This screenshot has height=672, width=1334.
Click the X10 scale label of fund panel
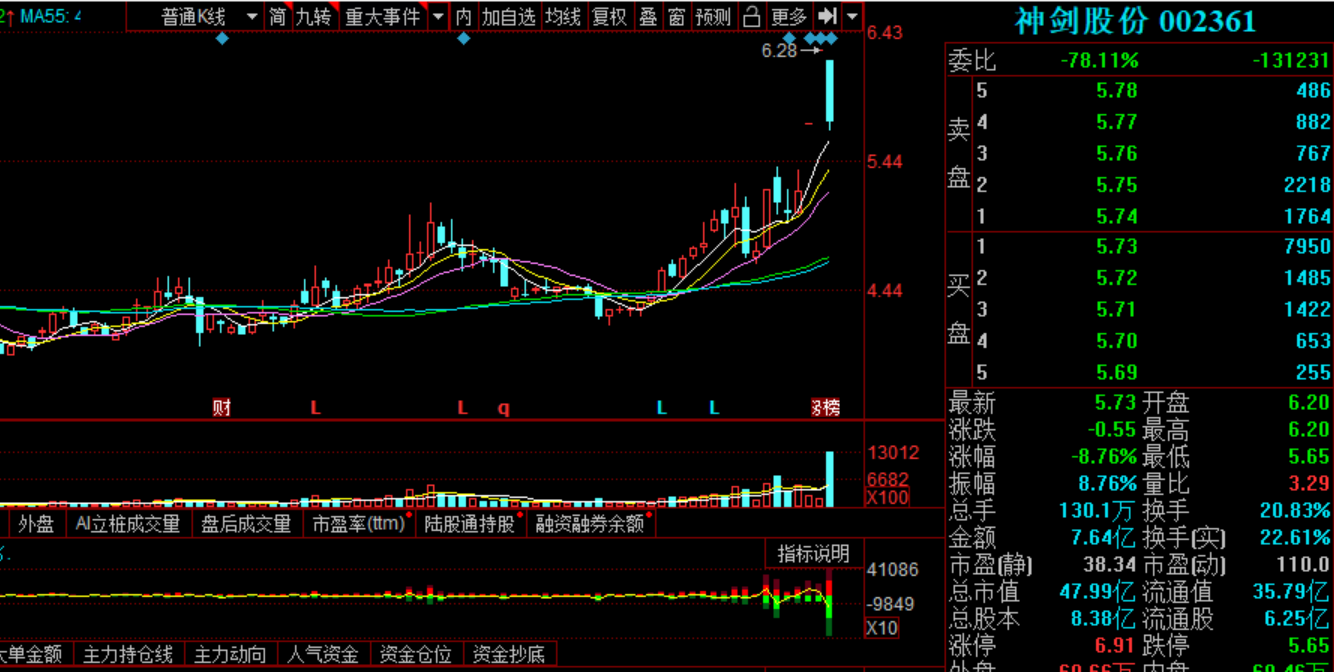point(881,628)
